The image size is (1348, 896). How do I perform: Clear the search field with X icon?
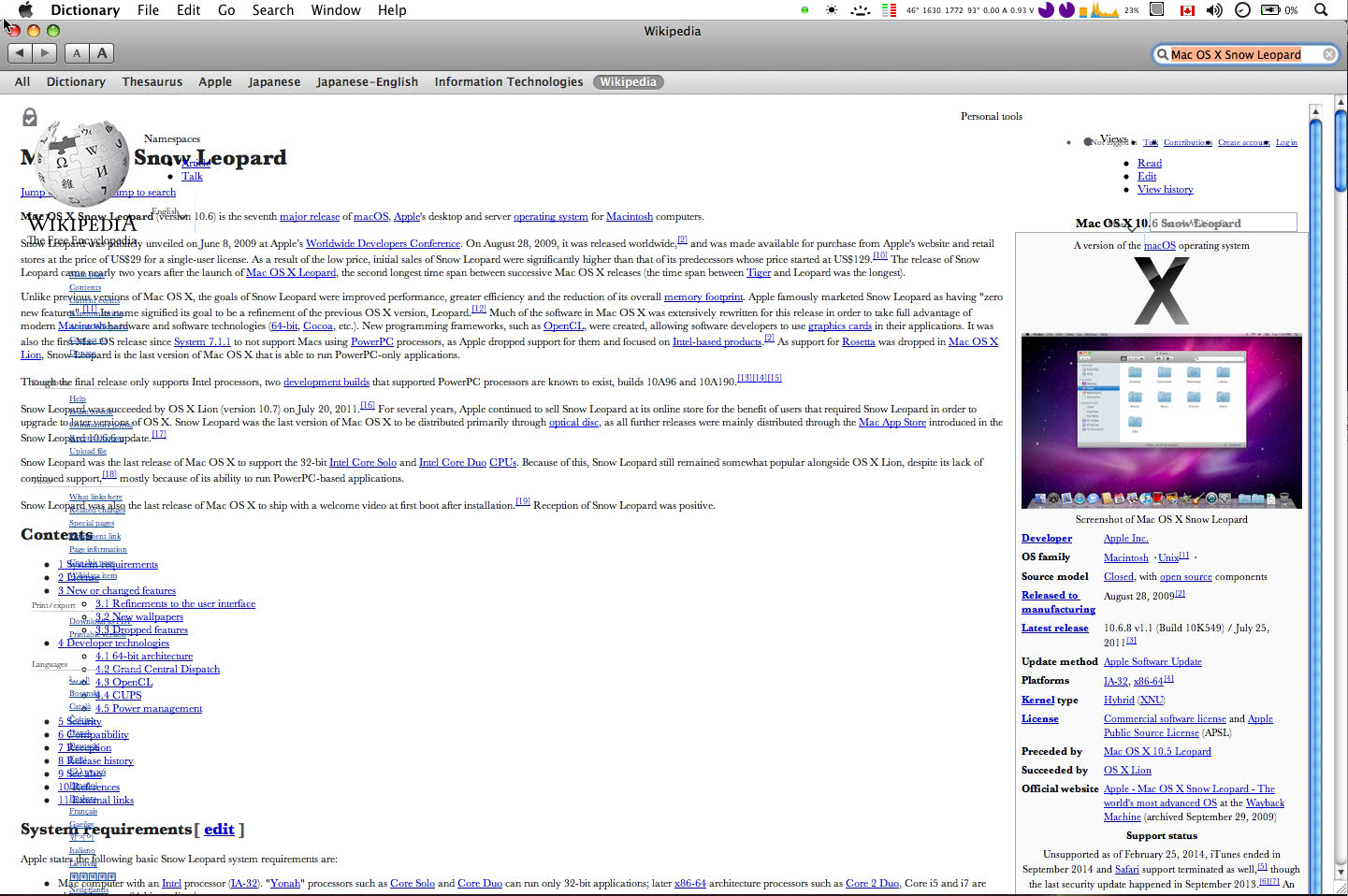pyautogui.click(x=1328, y=54)
